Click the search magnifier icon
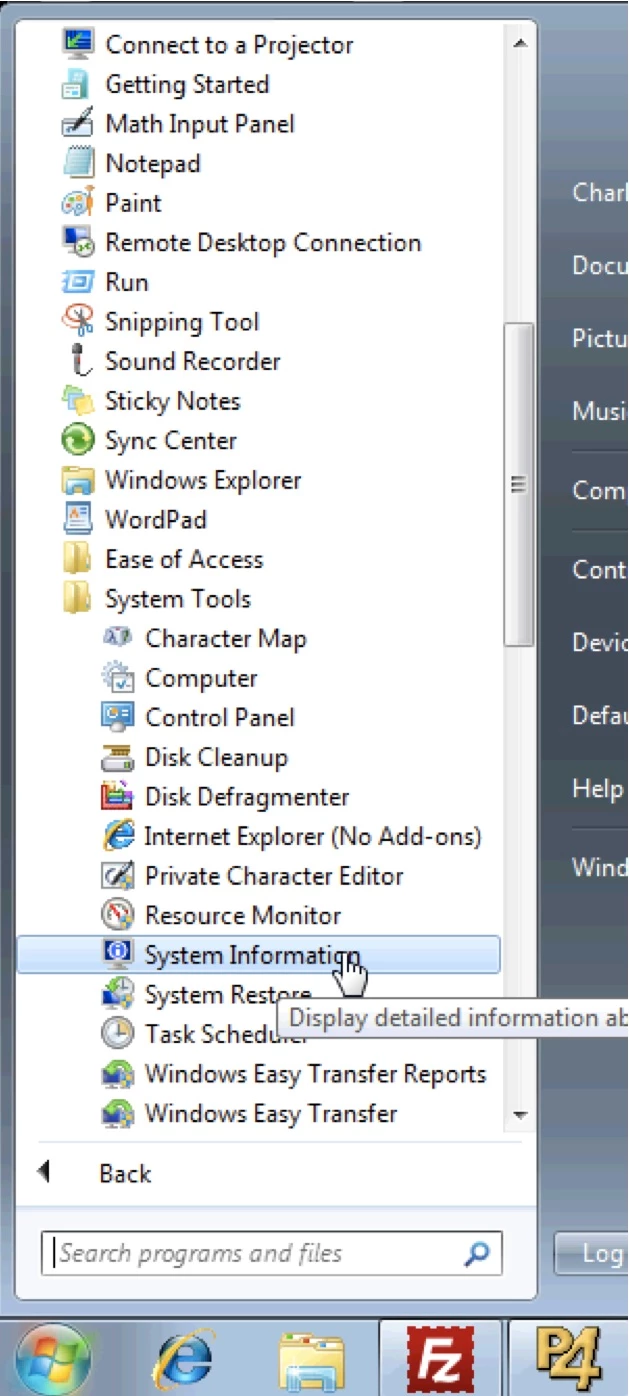This screenshot has width=629, height=1396. [x=478, y=1253]
